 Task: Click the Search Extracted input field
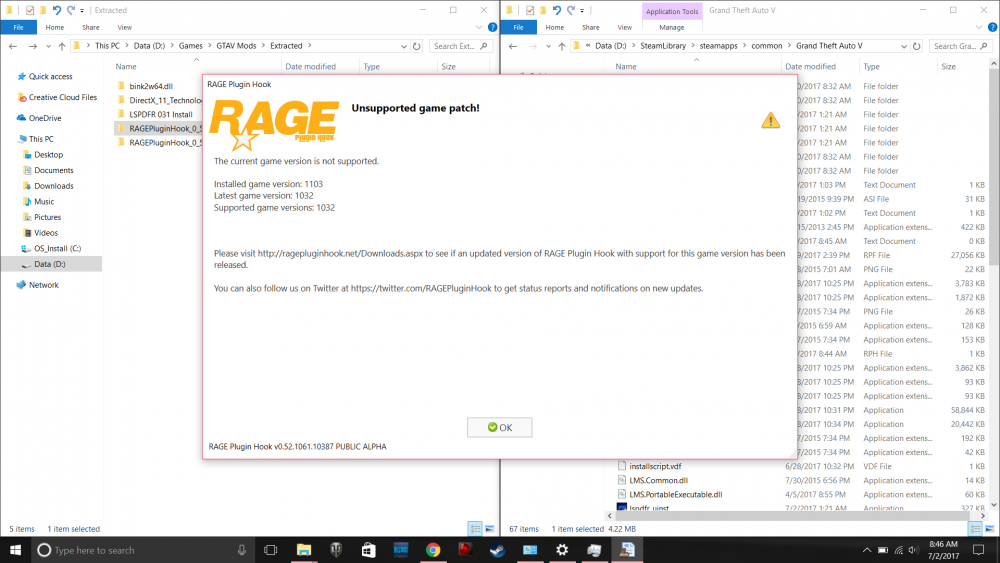(x=460, y=46)
